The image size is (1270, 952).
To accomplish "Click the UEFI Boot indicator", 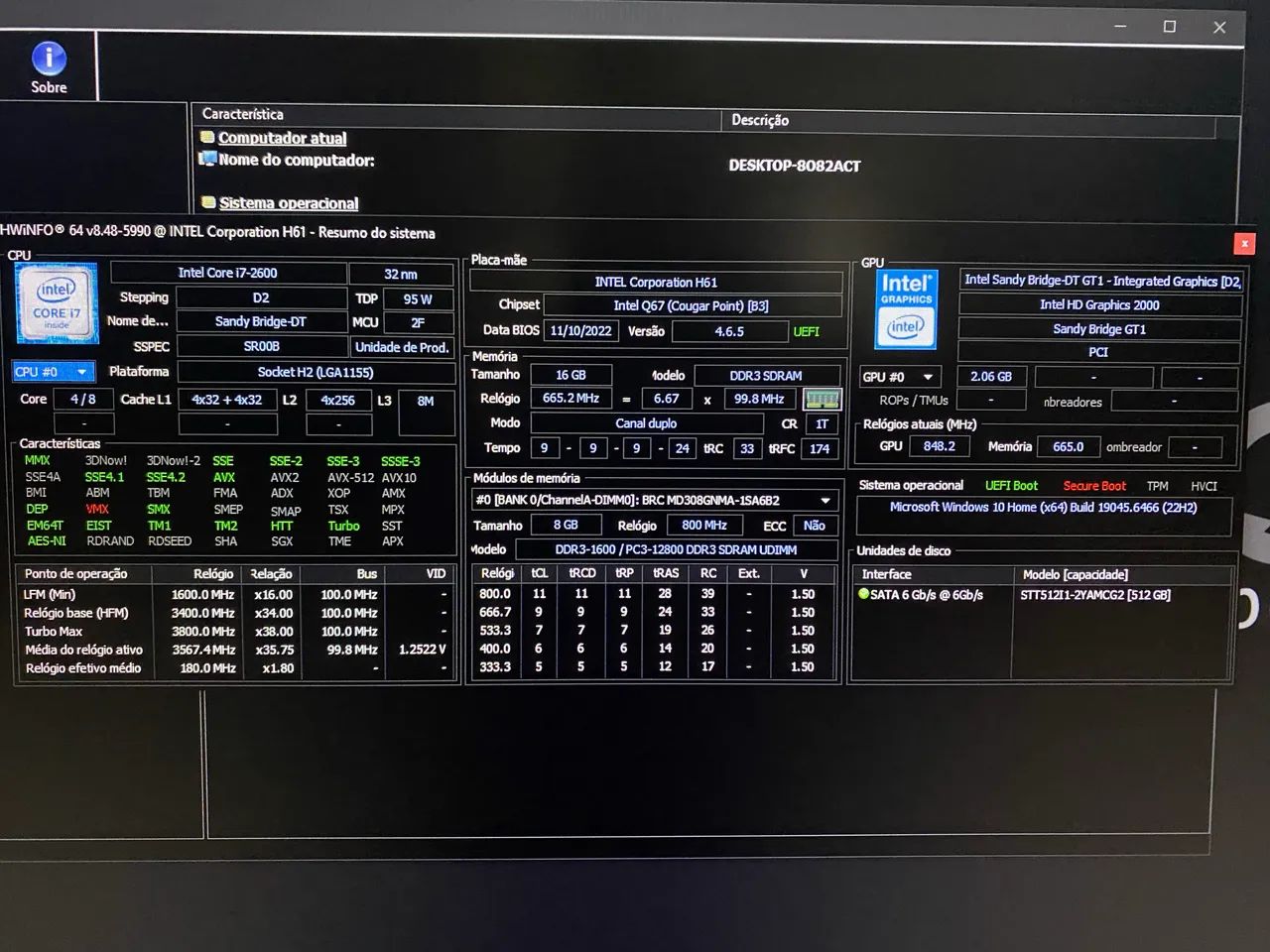I will click(1011, 486).
